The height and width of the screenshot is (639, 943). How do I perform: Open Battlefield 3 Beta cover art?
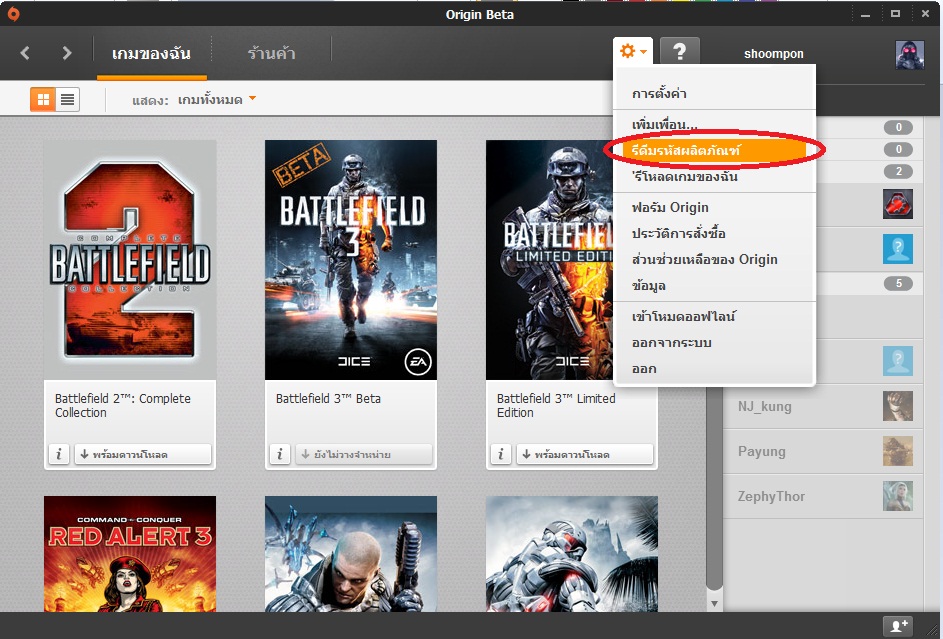pos(351,260)
